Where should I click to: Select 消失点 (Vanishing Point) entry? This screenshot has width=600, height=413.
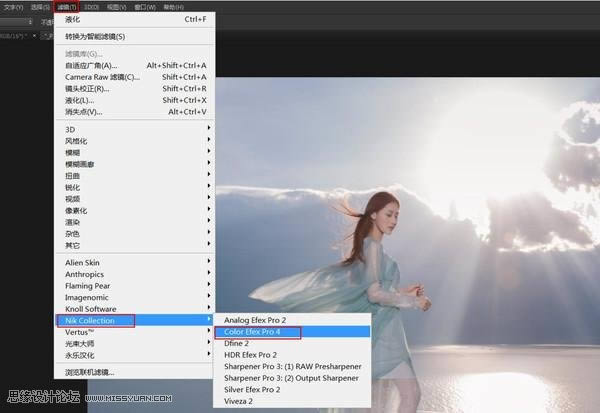(x=85, y=112)
